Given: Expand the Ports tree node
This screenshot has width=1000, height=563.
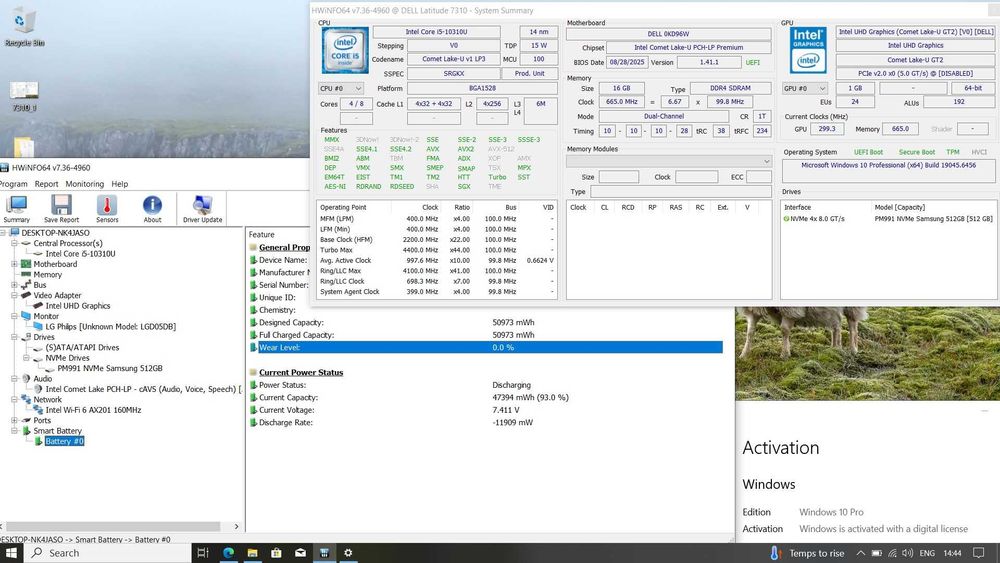Looking at the screenshot, I should coord(14,420).
